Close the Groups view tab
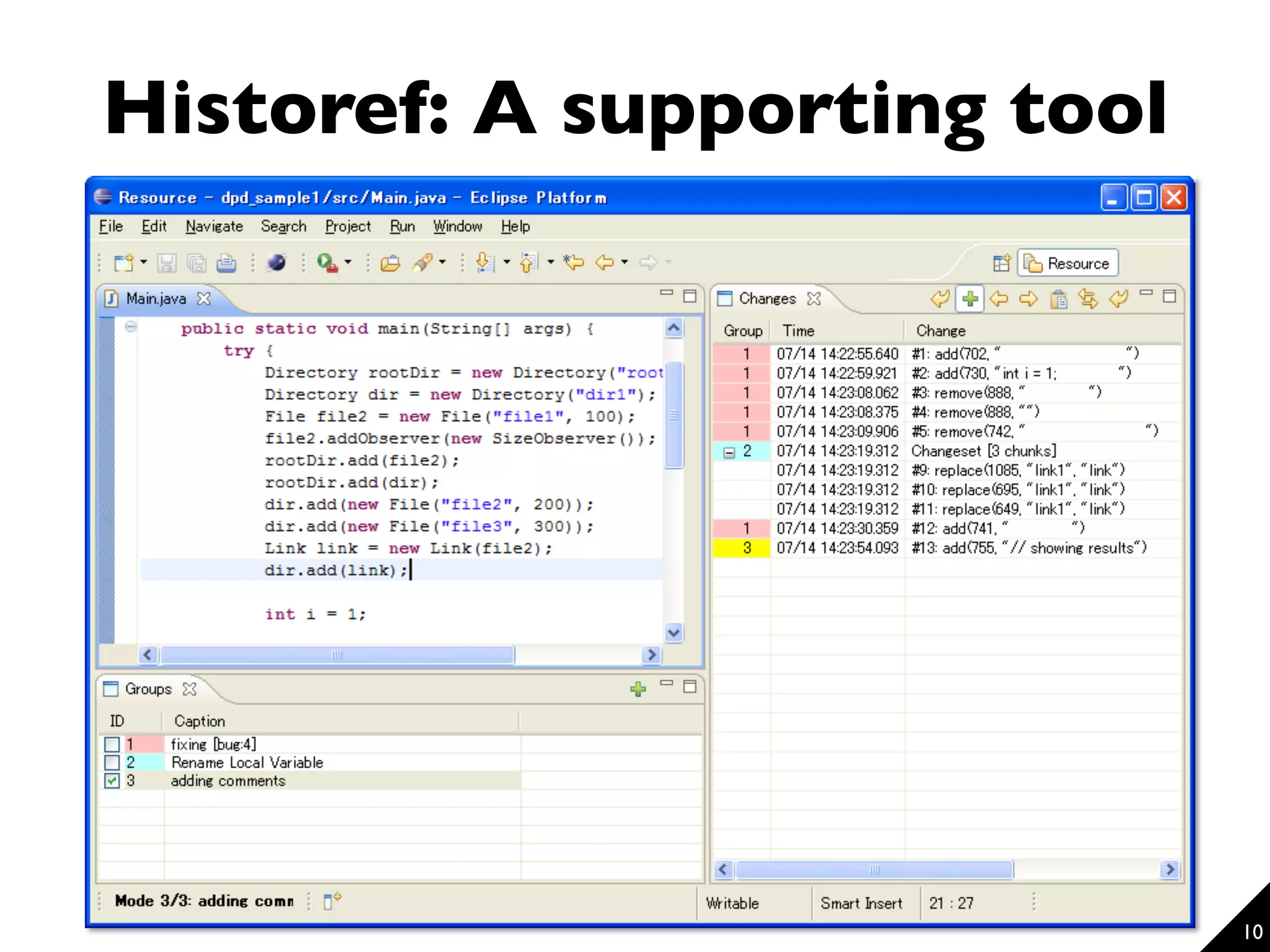The height and width of the screenshot is (952, 1270). click(x=190, y=689)
